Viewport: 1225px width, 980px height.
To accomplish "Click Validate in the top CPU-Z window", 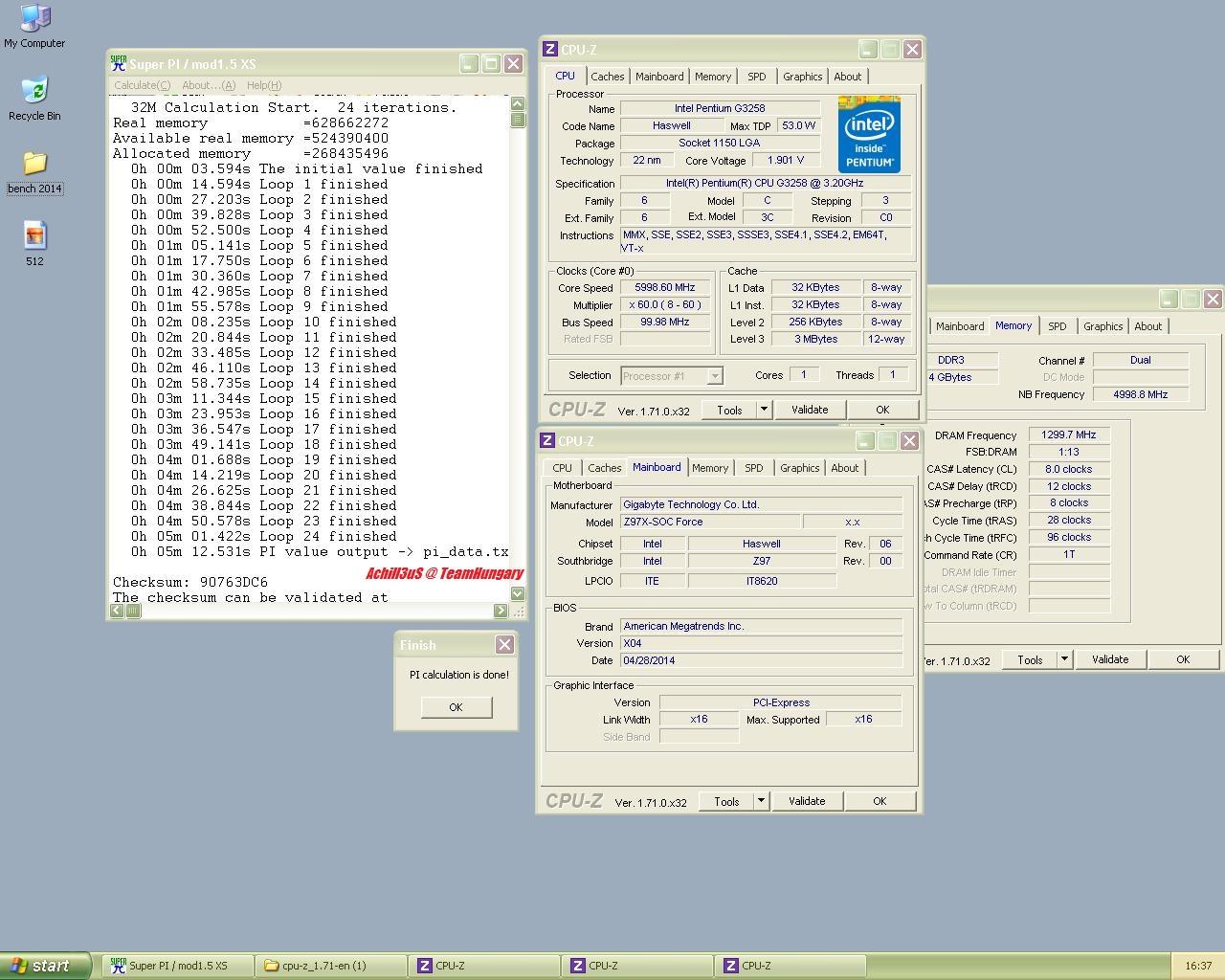I will (x=809, y=410).
